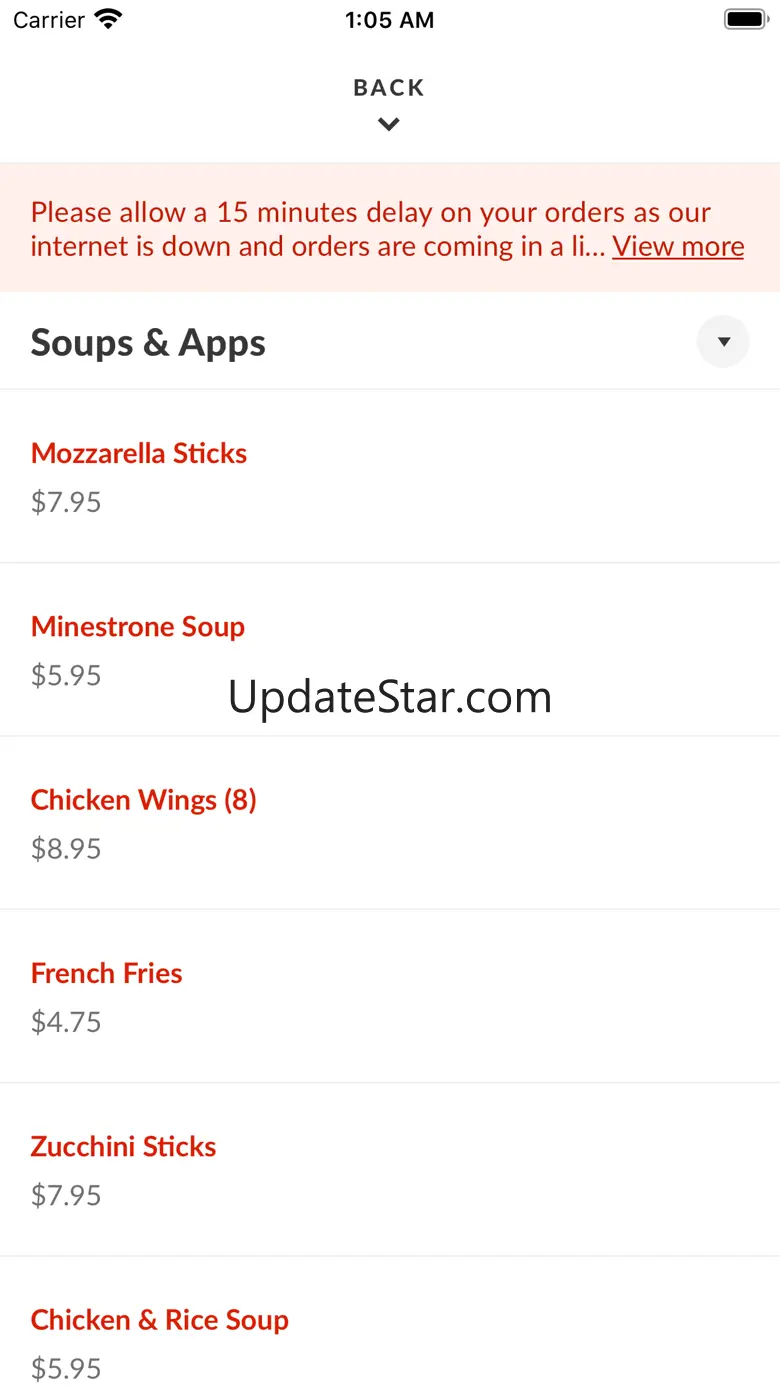The image size is (780, 1387).
Task: Tap the Soups & Apps heading
Action: [148, 343]
